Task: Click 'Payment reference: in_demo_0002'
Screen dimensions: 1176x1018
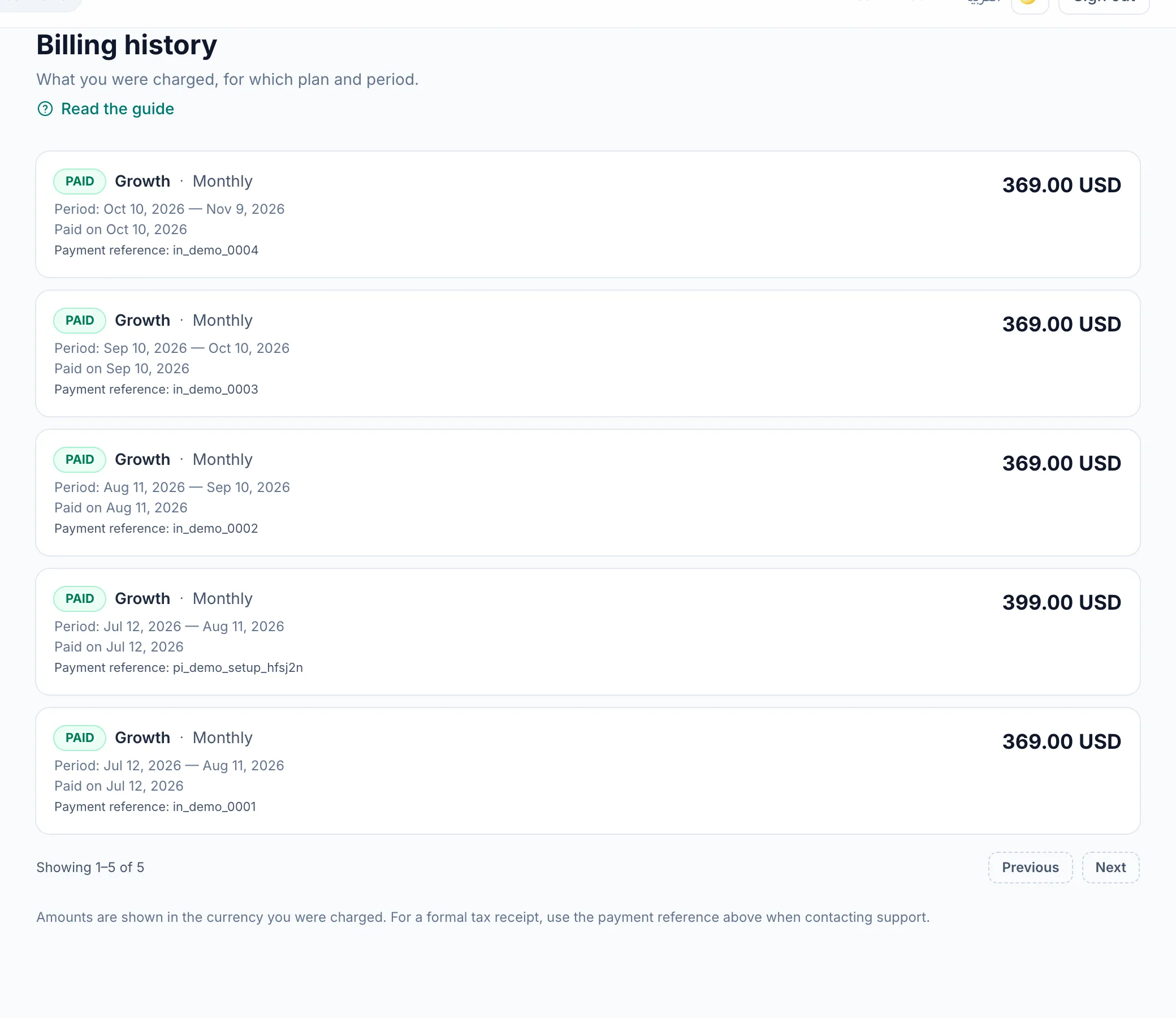Action: (x=156, y=529)
